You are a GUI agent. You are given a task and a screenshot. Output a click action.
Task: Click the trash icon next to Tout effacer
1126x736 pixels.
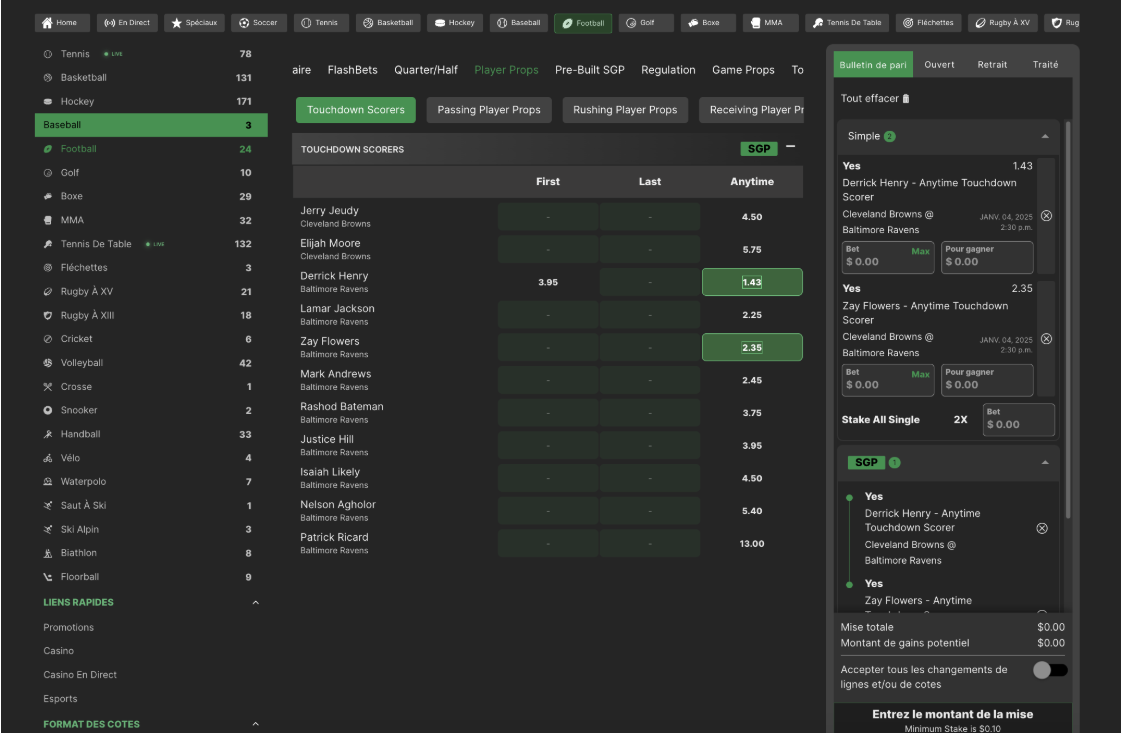[906, 99]
